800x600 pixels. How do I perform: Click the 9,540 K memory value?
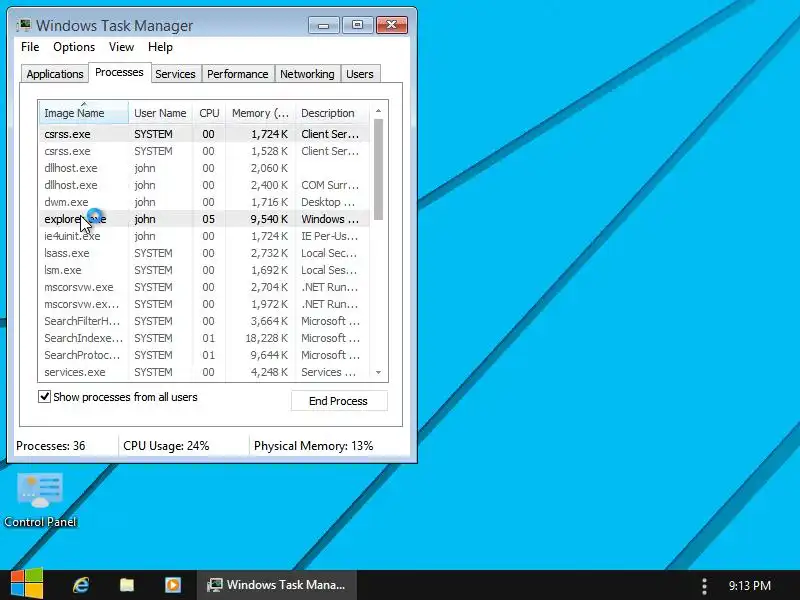pos(269,219)
